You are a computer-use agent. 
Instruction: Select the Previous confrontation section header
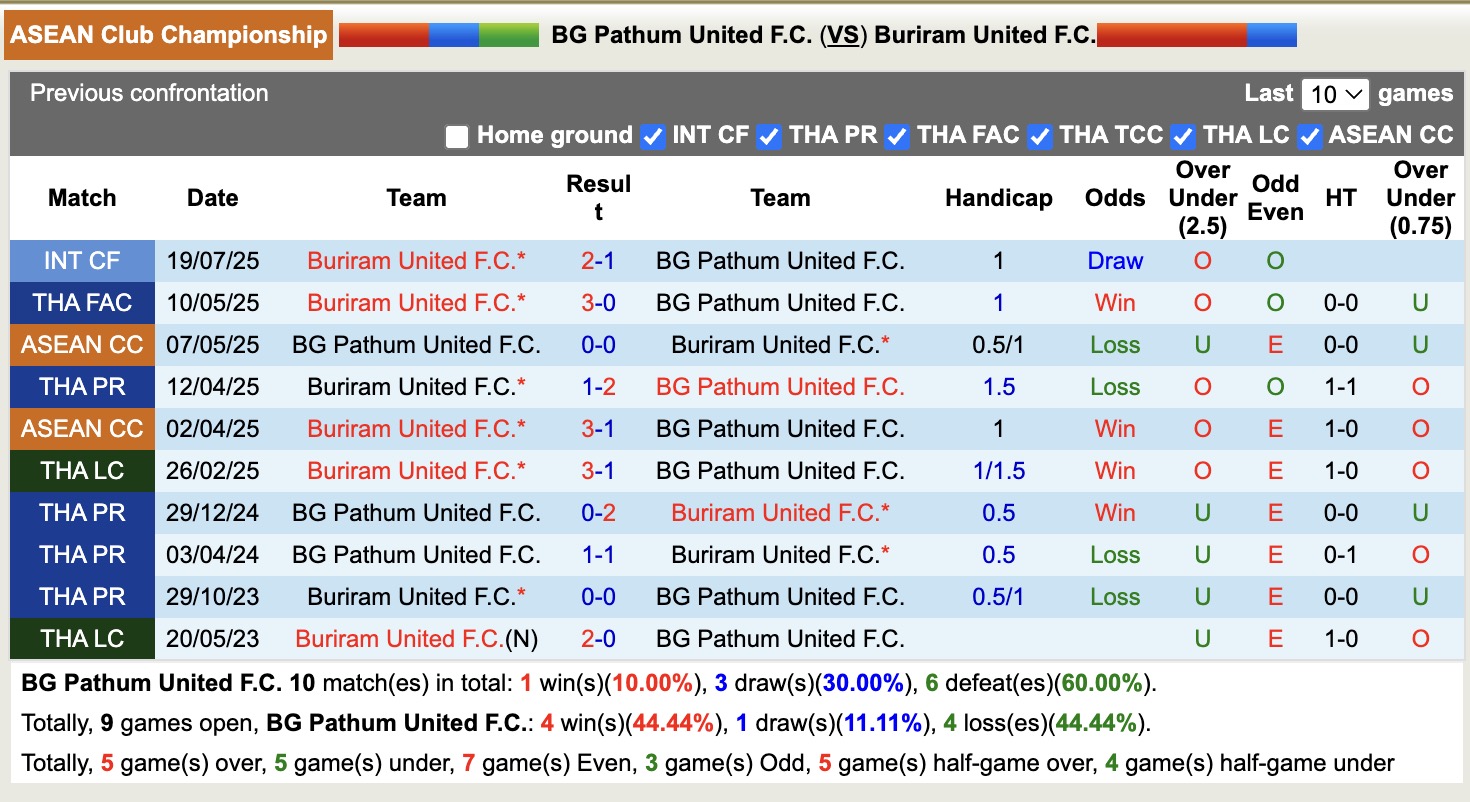click(149, 93)
